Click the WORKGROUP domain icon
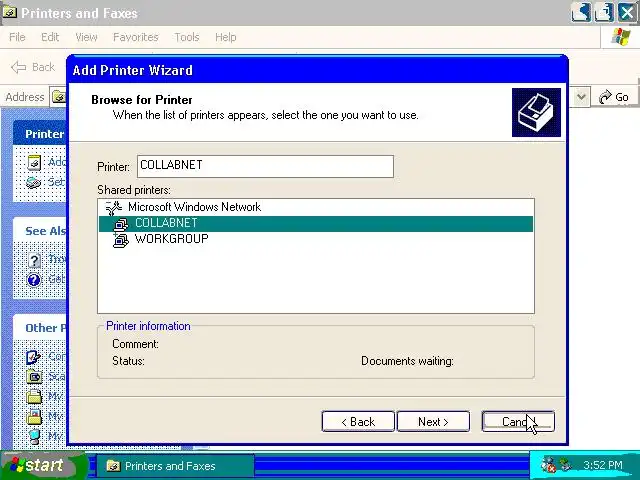 click(x=121, y=240)
